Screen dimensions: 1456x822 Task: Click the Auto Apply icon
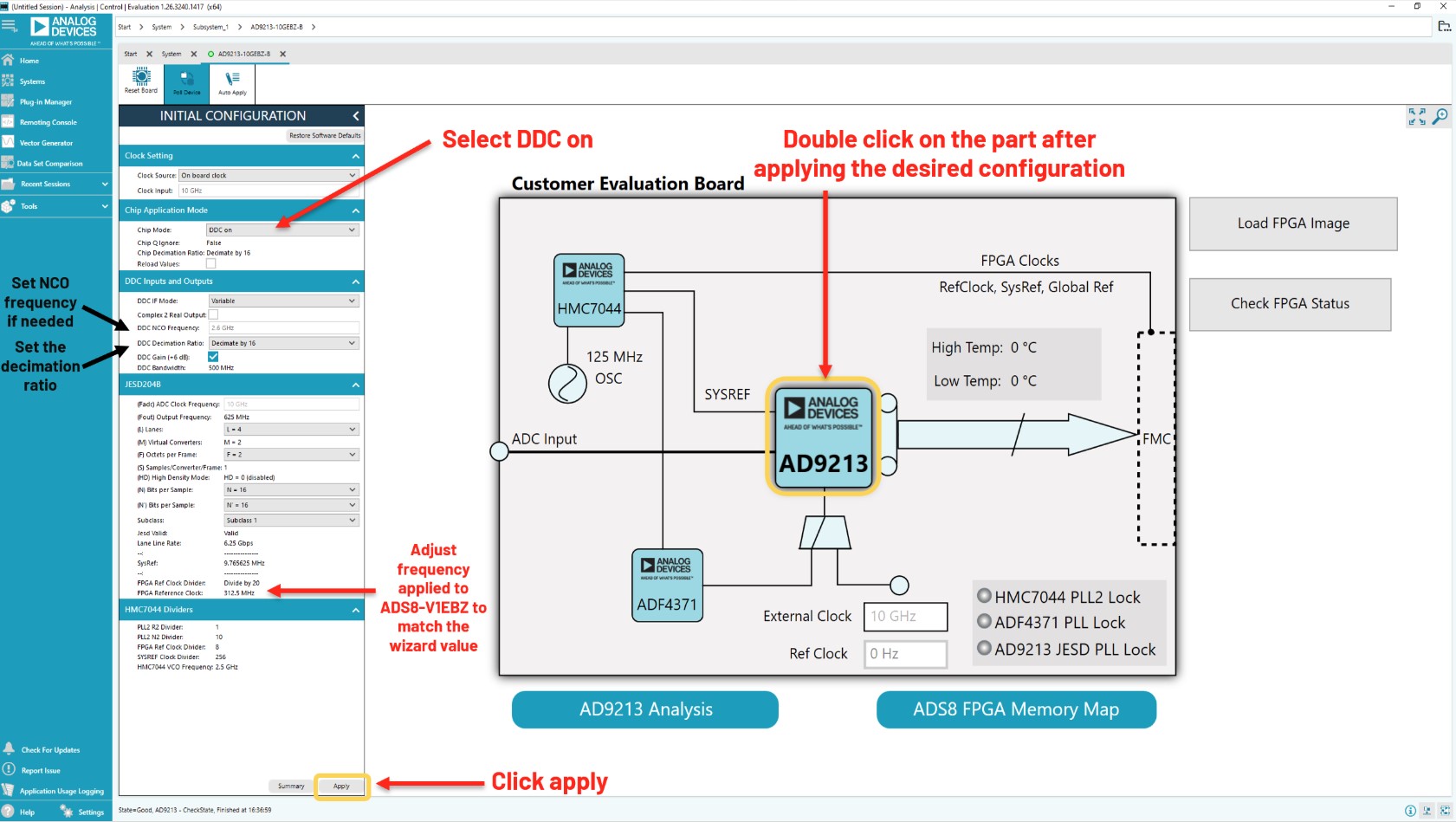point(231,82)
